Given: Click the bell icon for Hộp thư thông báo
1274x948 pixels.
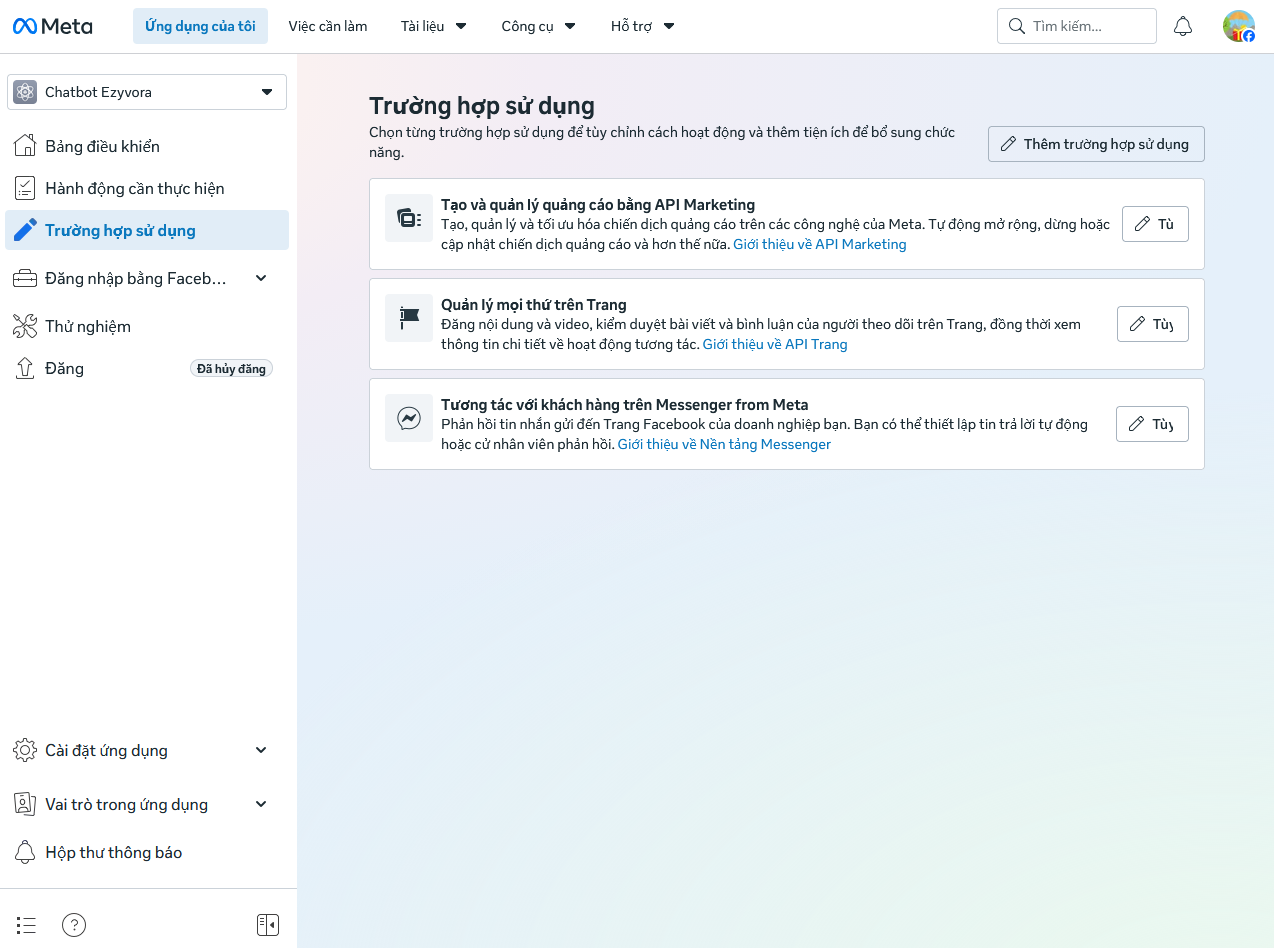Looking at the screenshot, I should pyautogui.click(x=25, y=852).
